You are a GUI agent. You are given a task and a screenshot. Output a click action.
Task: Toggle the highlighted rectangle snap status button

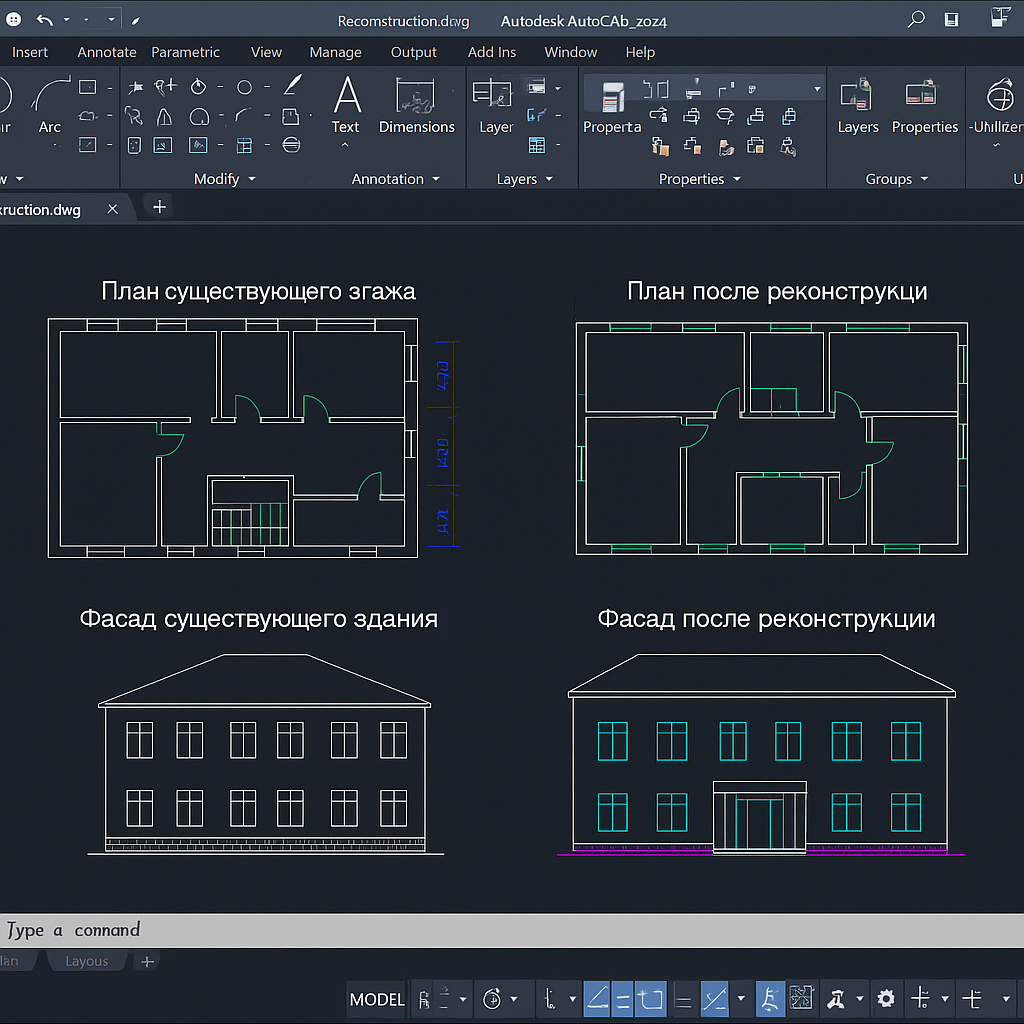650,999
